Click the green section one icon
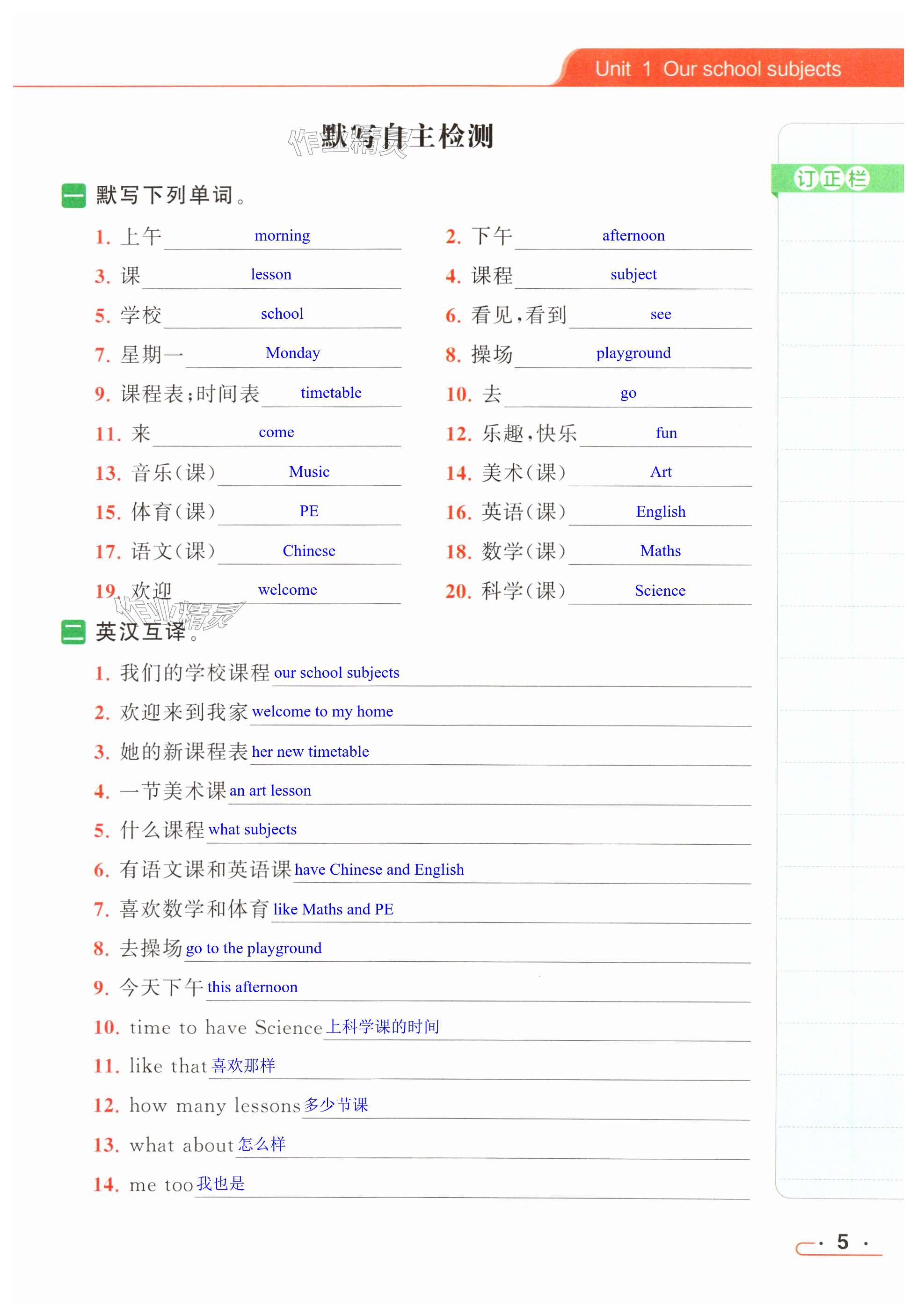Image resolution: width=917 pixels, height=1316 pixels. pyautogui.click(x=73, y=196)
